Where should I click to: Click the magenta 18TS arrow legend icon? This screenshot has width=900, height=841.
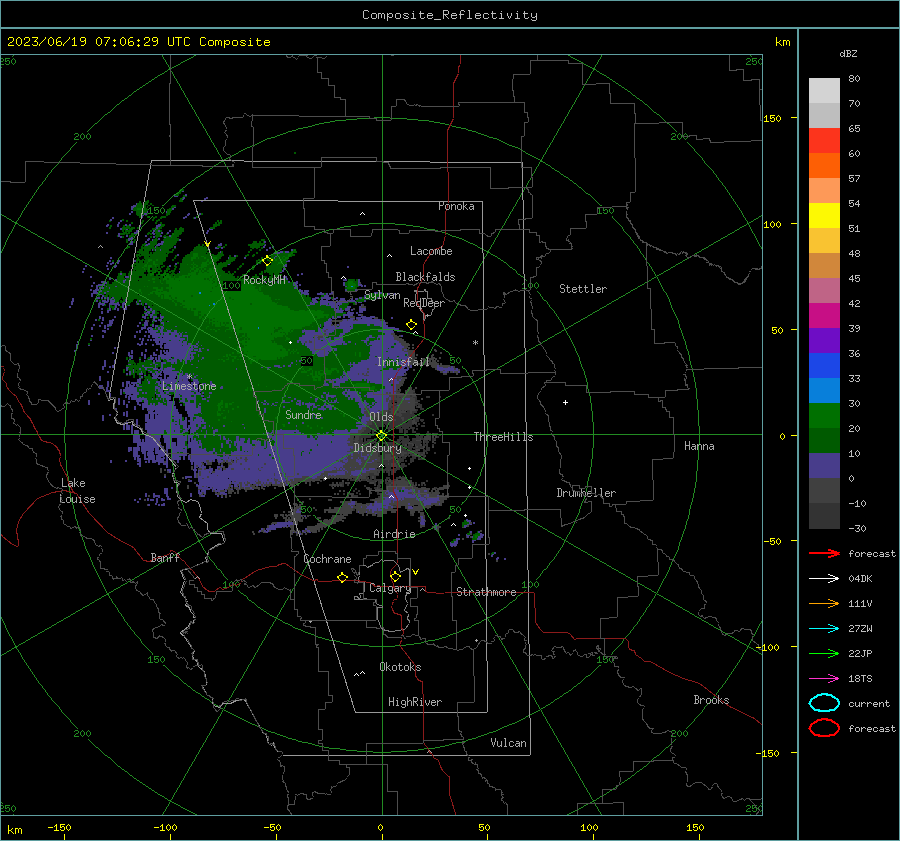pos(824,679)
